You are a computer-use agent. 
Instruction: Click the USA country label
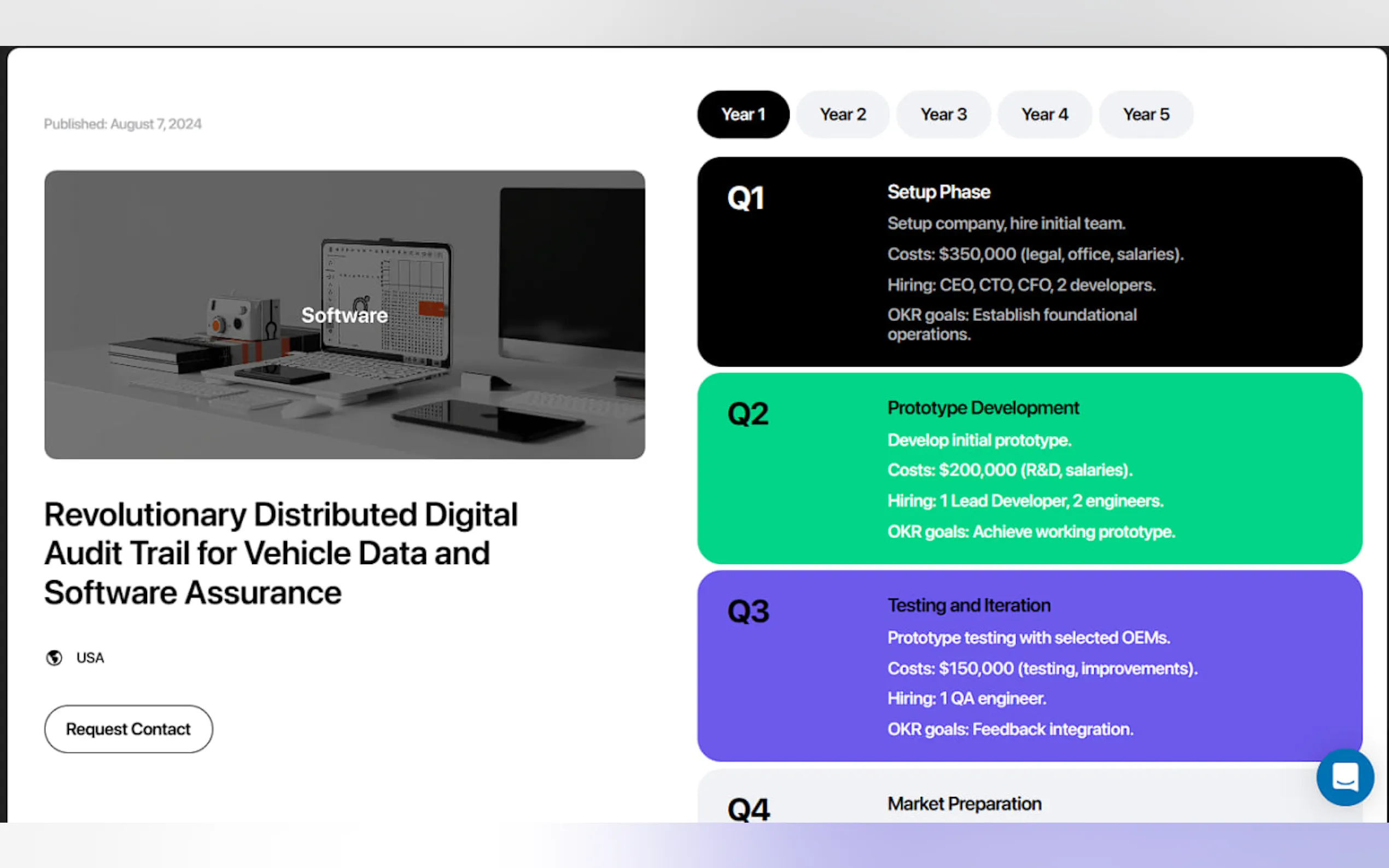90,658
